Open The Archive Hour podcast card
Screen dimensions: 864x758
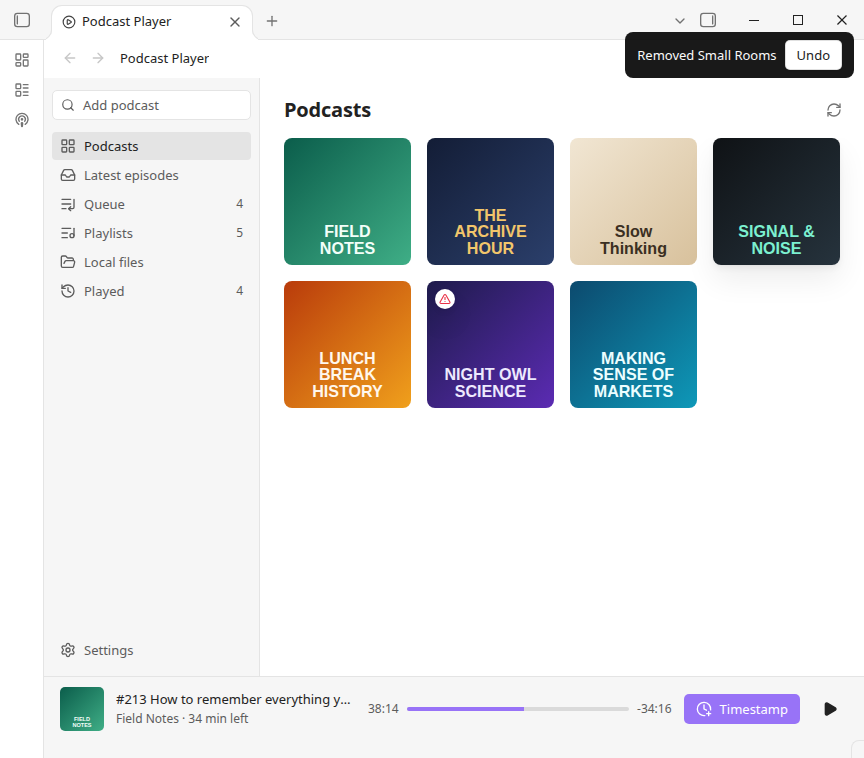(x=490, y=202)
